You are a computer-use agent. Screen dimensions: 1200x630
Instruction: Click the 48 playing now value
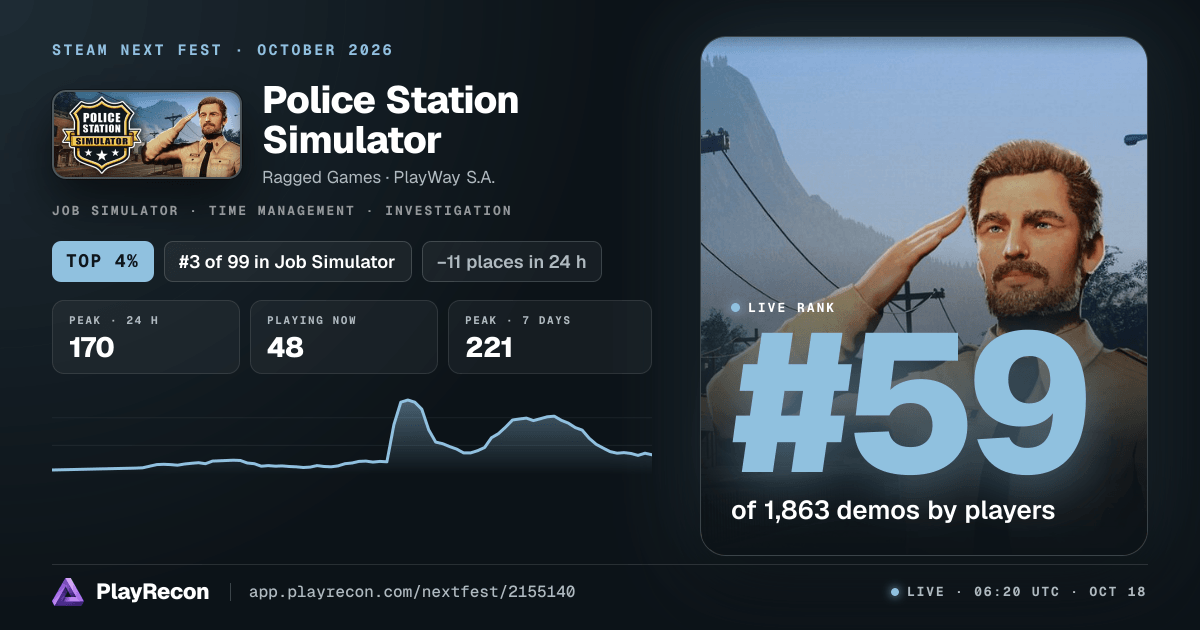pyautogui.click(x=285, y=348)
